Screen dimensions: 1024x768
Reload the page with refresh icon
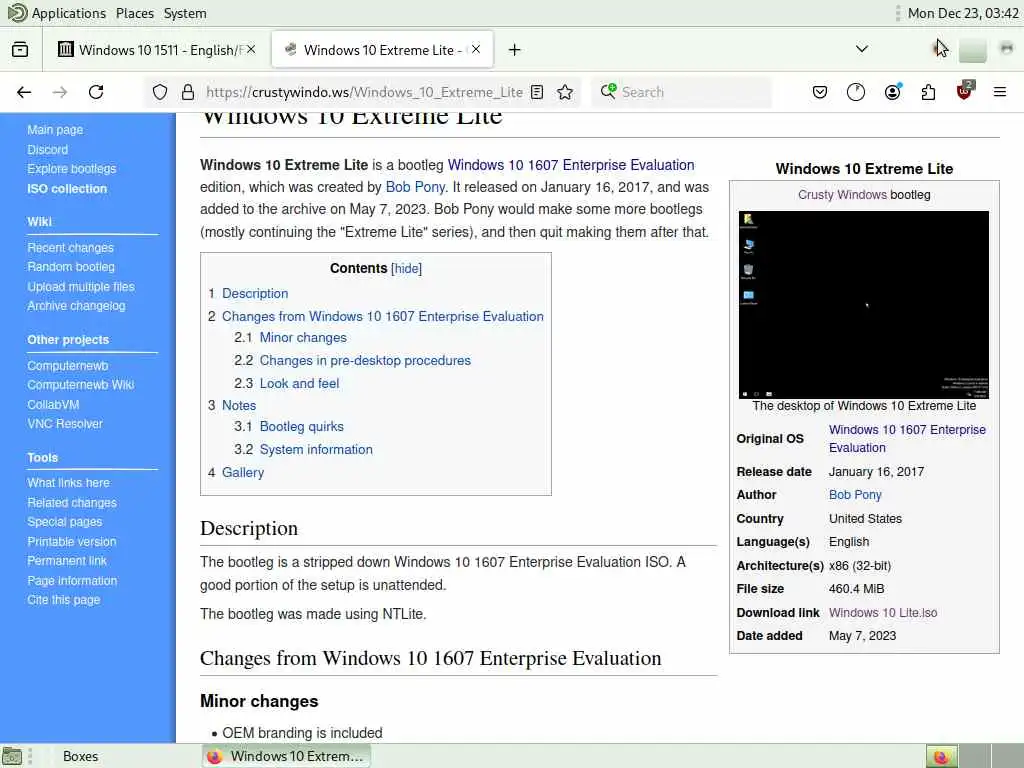tap(96, 92)
